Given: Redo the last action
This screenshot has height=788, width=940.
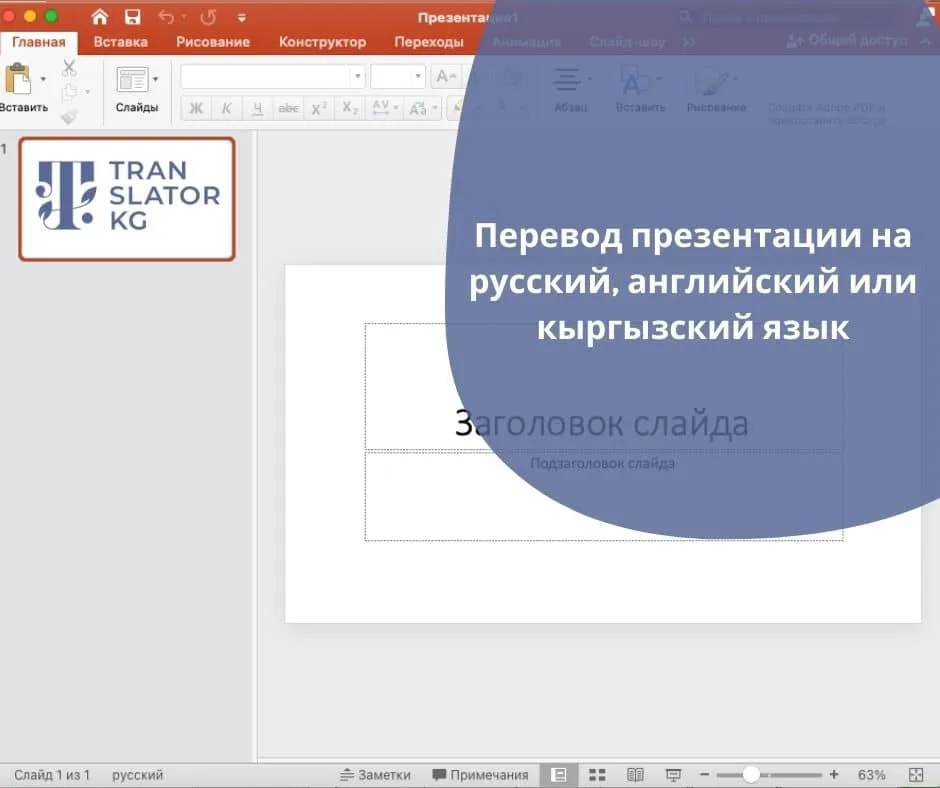Looking at the screenshot, I should (x=208, y=17).
